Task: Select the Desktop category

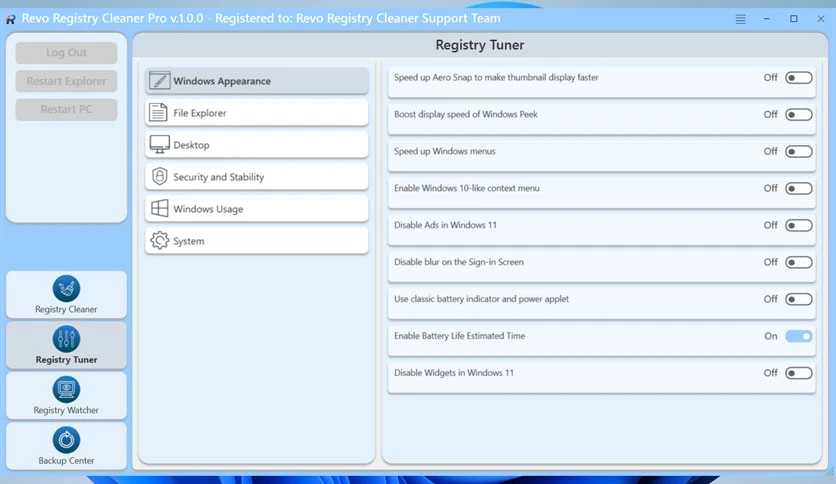Action: point(256,144)
